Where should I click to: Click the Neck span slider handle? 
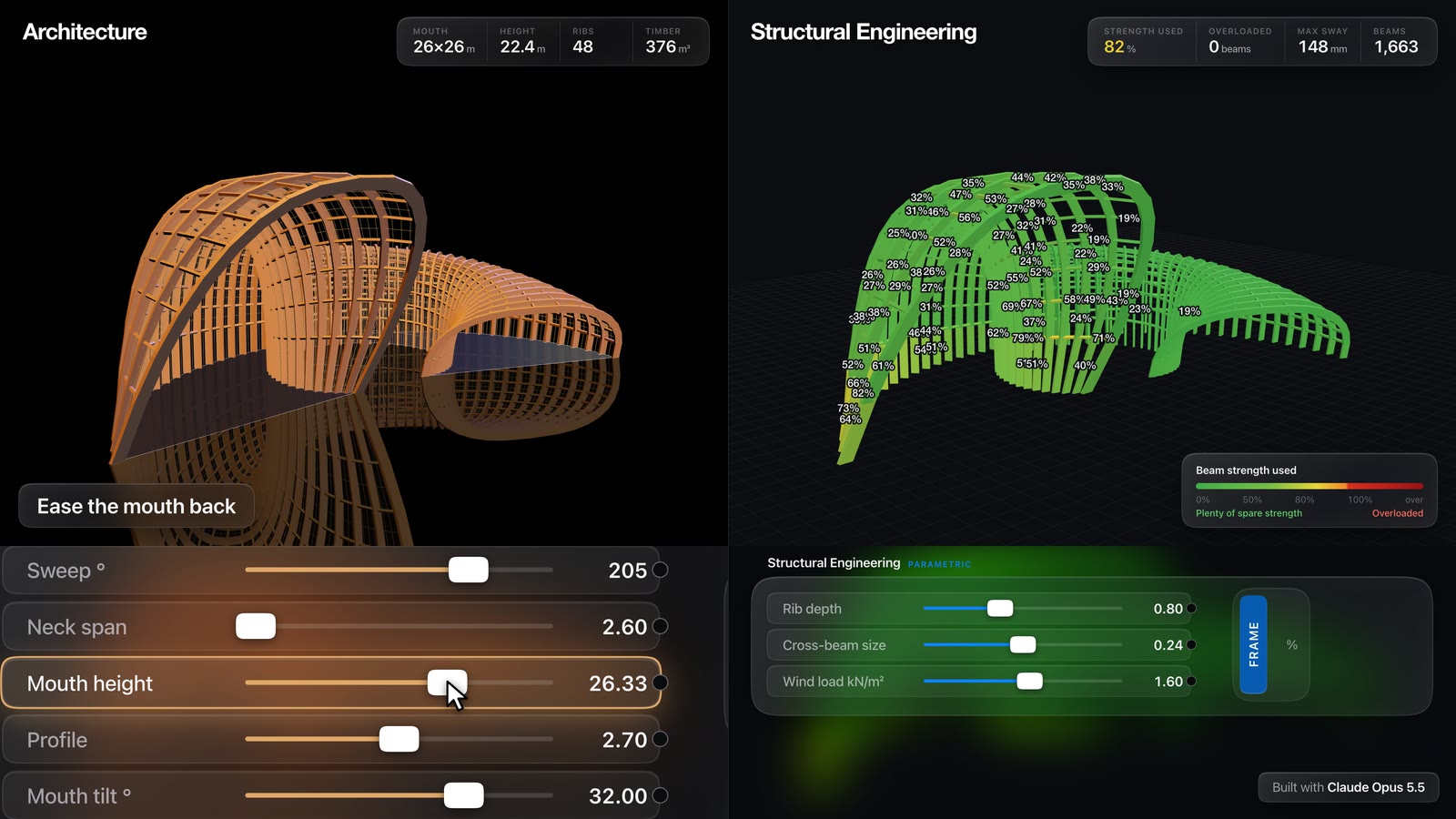tap(256, 626)
